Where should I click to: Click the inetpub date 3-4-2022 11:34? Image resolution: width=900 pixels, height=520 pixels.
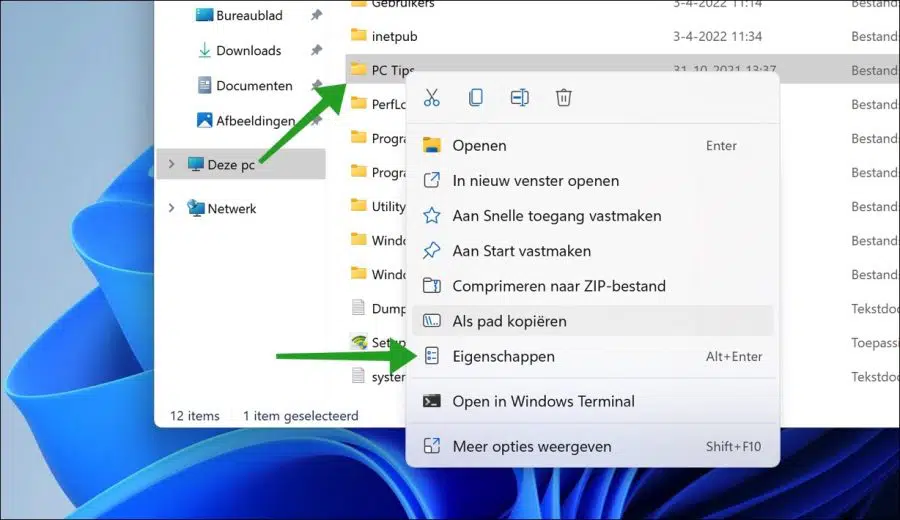717,37
